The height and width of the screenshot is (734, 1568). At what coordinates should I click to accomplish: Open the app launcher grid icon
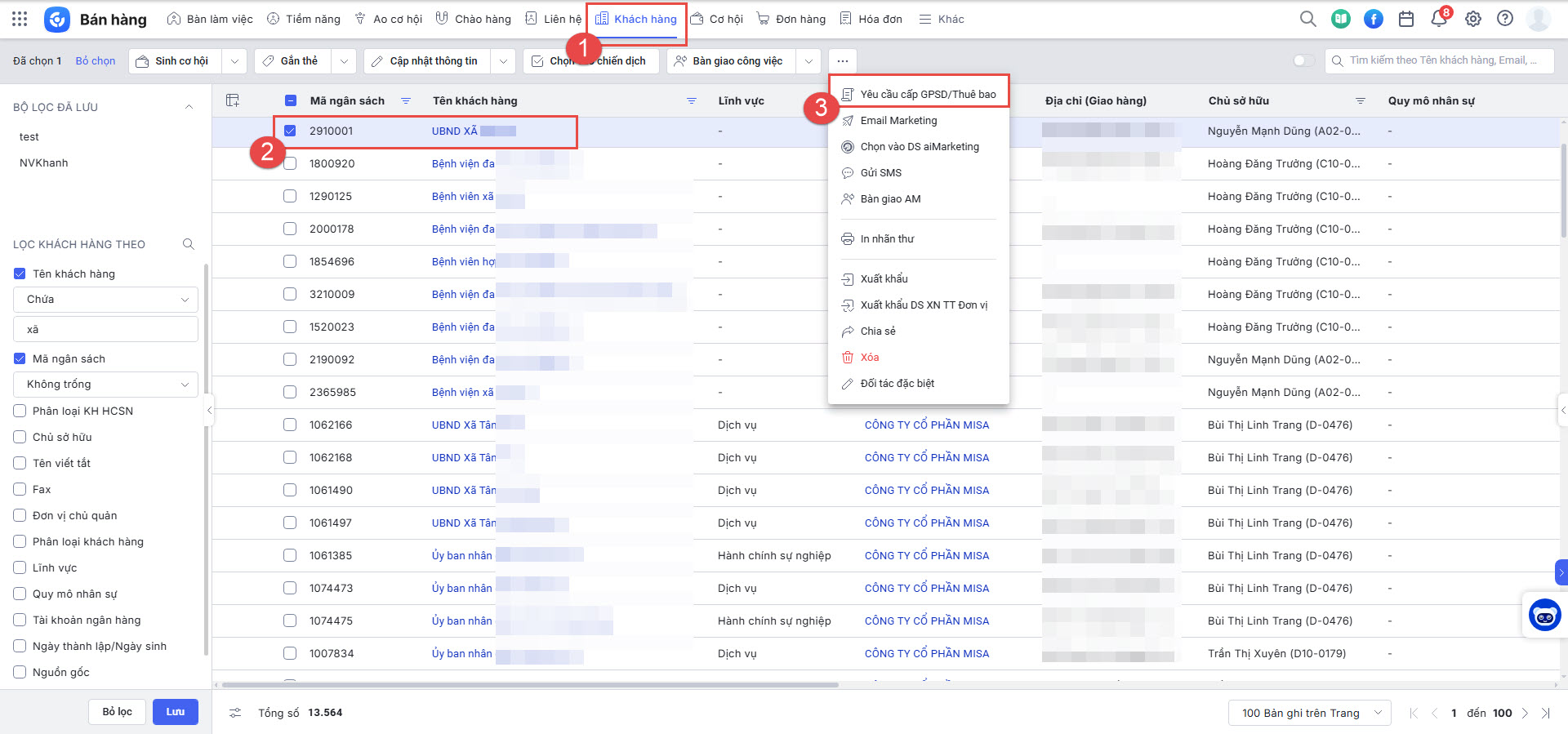click(20, 19)
